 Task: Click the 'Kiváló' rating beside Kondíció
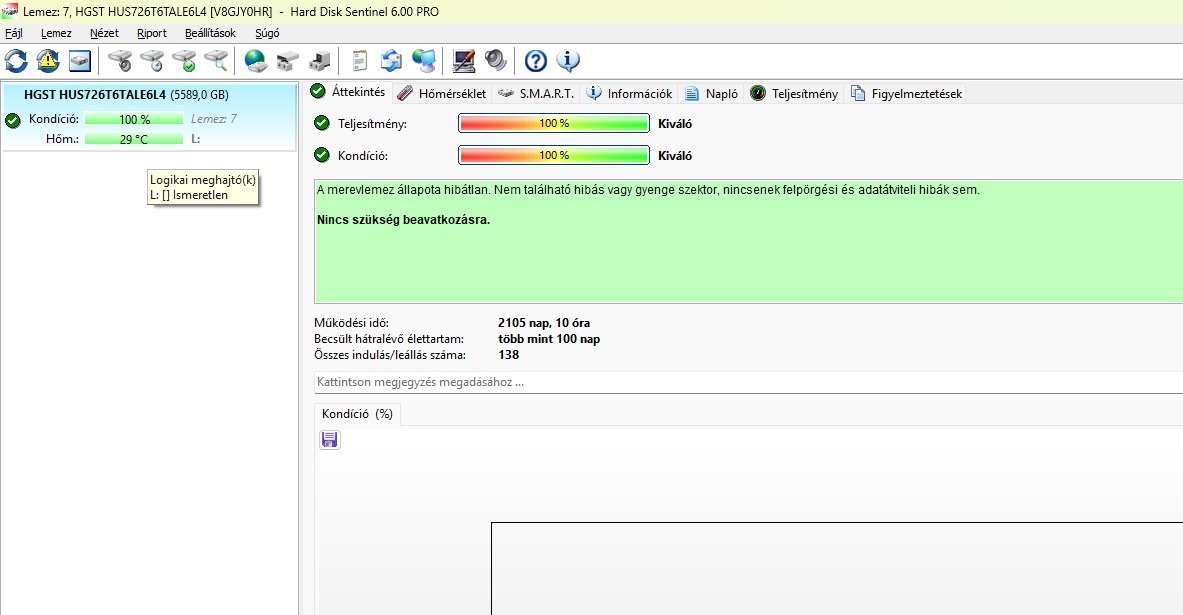click(674, 155)
